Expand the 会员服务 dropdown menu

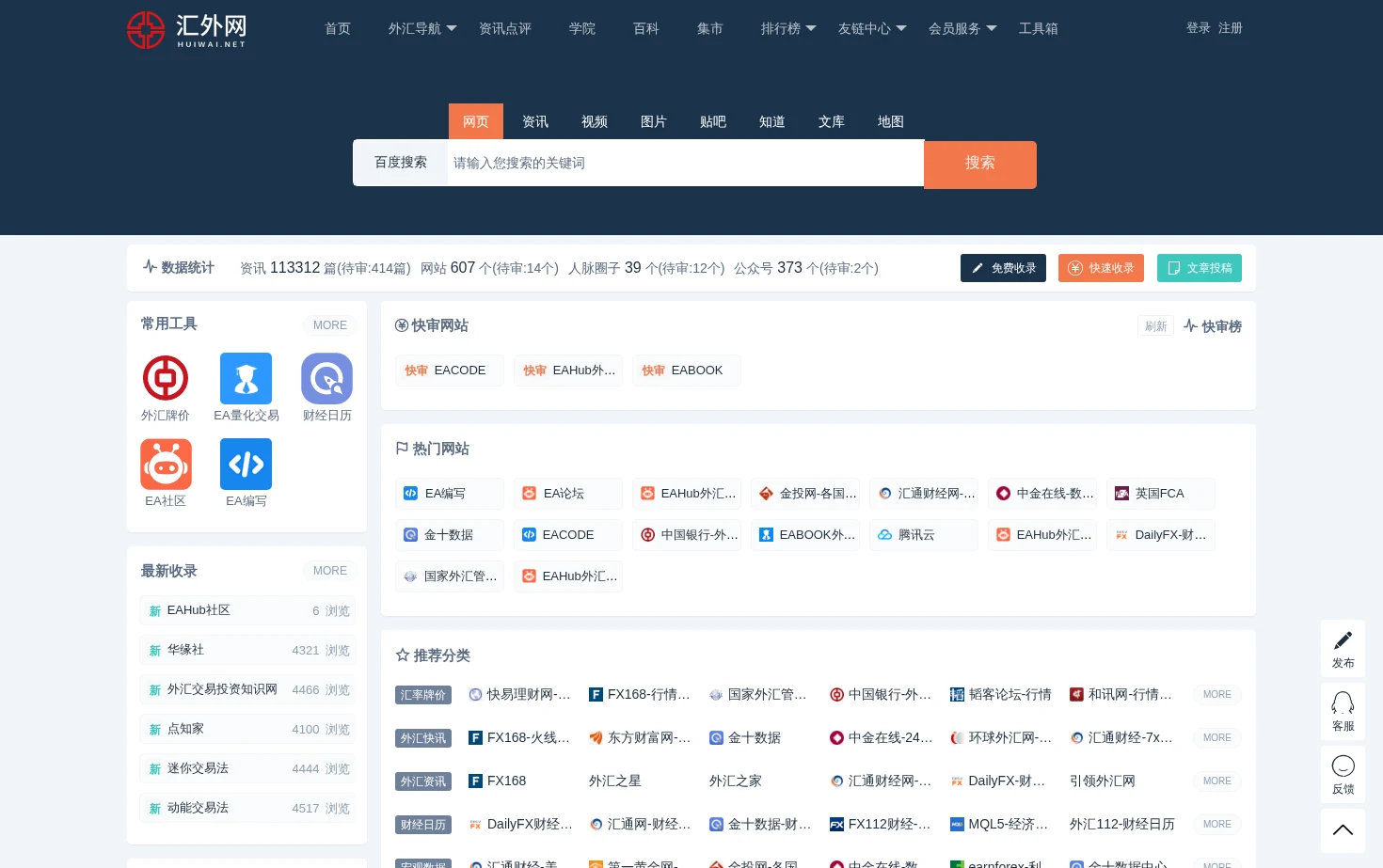tap(962, 29)
